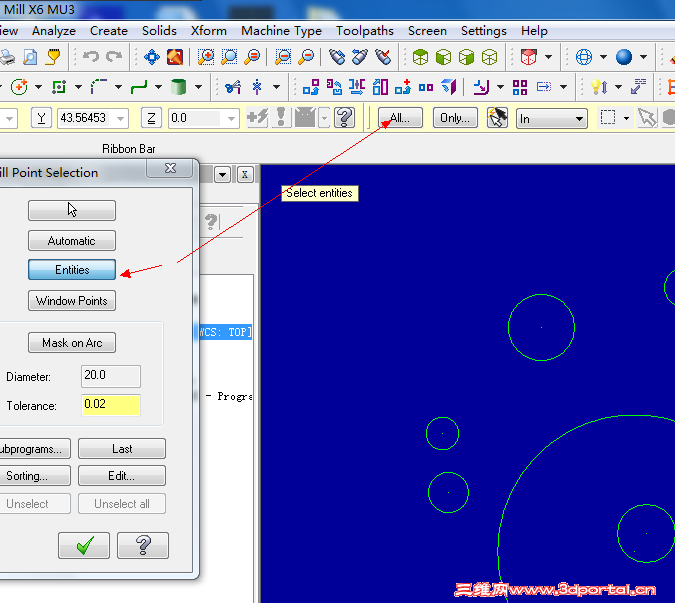Click into the Tolerance field showing 0.02

pos(111,405)
